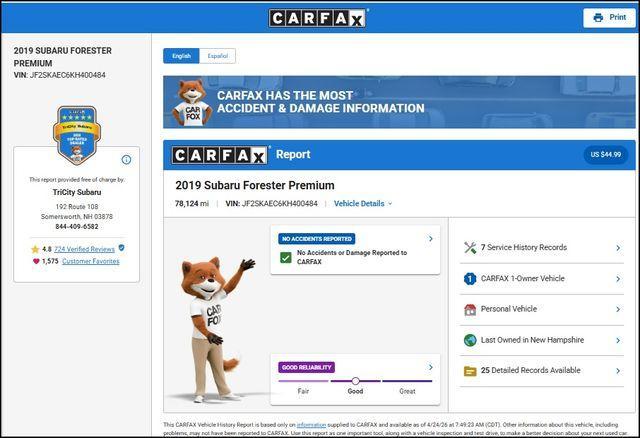Click the 78,124 mi mileage value
640x438 pixels.
tap(192, 203)
